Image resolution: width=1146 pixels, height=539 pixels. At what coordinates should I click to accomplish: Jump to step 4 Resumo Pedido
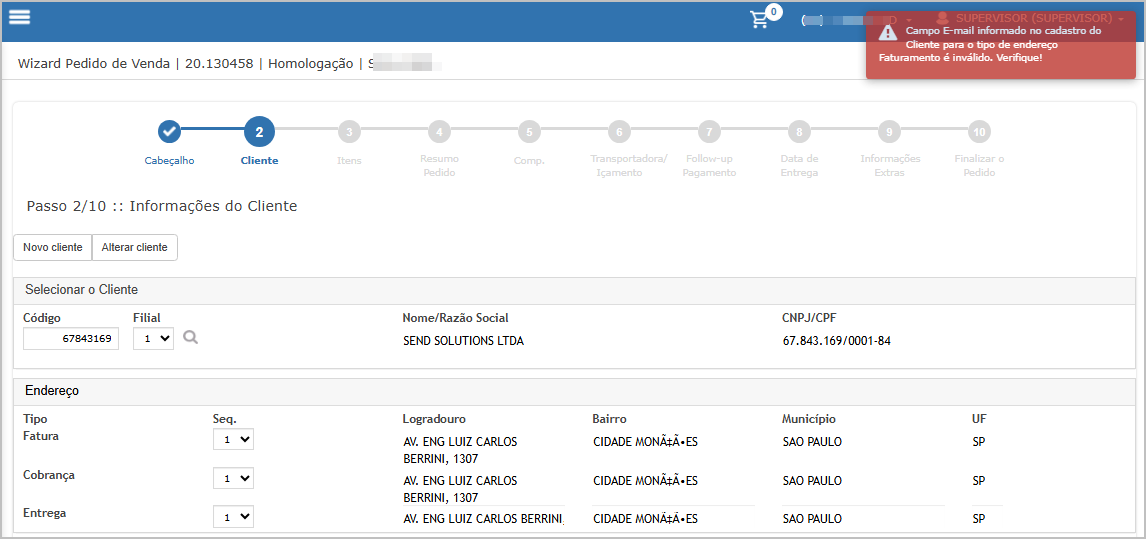click(x=439, y=131)
